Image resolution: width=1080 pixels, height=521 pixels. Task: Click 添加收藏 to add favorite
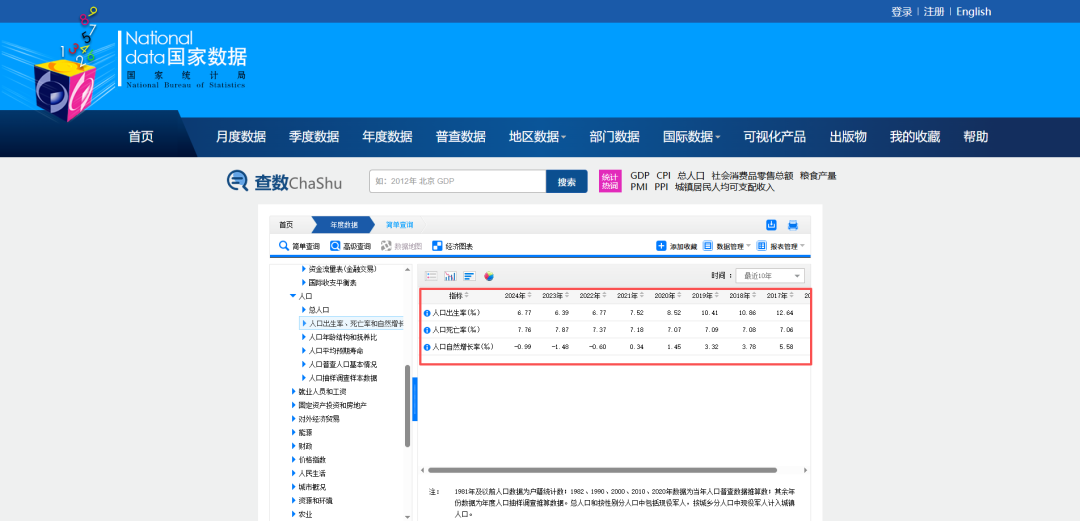677,246
